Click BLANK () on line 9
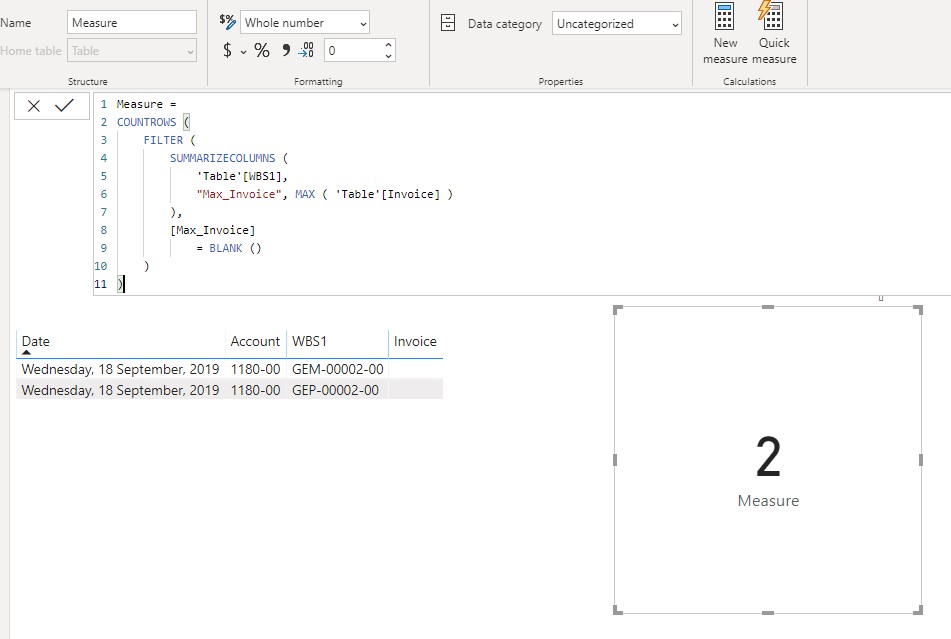This screenshot has height=639, width=951. [x=235, y=248]
